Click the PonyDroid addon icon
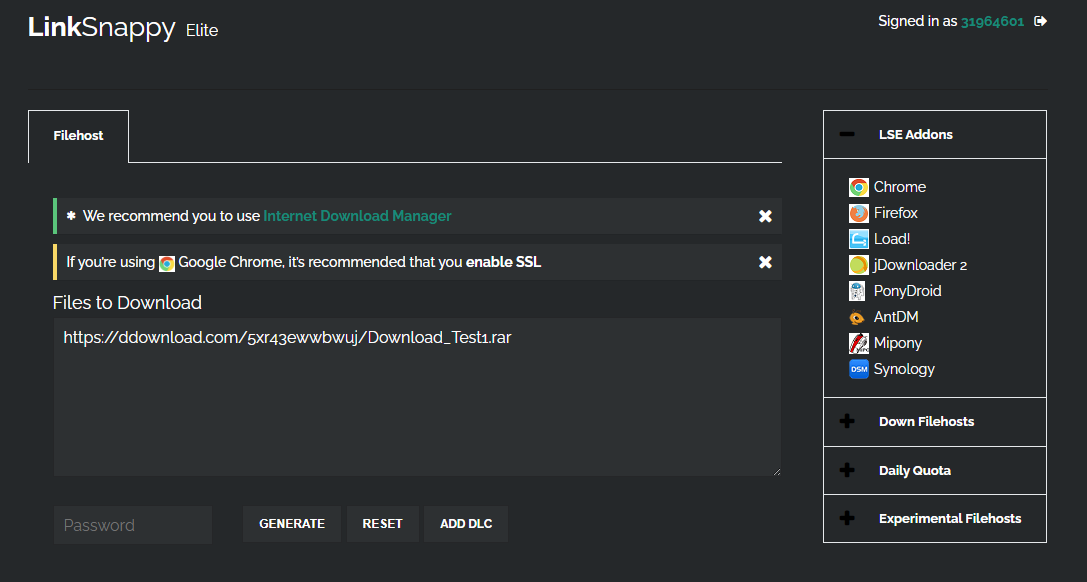Viewport: 1087px width, 582px height. [x=858, y=291]
